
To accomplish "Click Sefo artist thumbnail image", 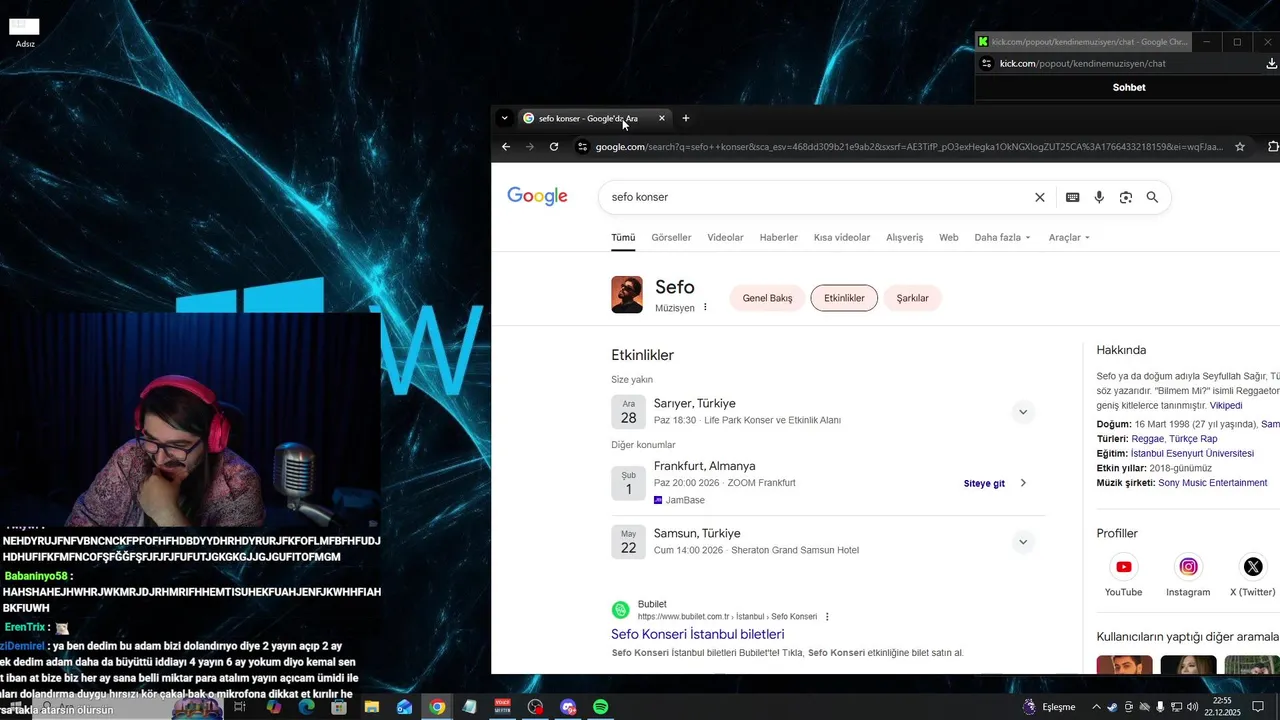I will [627, 295].
